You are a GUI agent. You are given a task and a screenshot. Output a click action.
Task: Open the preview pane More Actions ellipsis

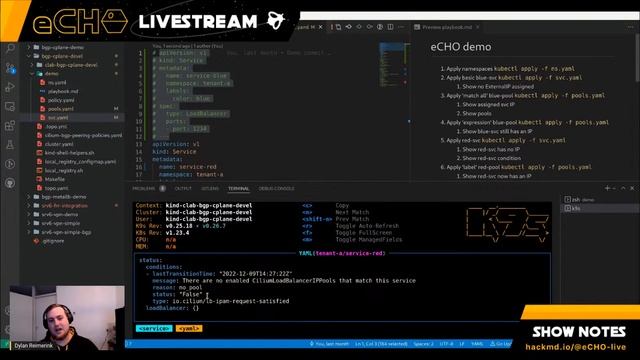(631, 27)
